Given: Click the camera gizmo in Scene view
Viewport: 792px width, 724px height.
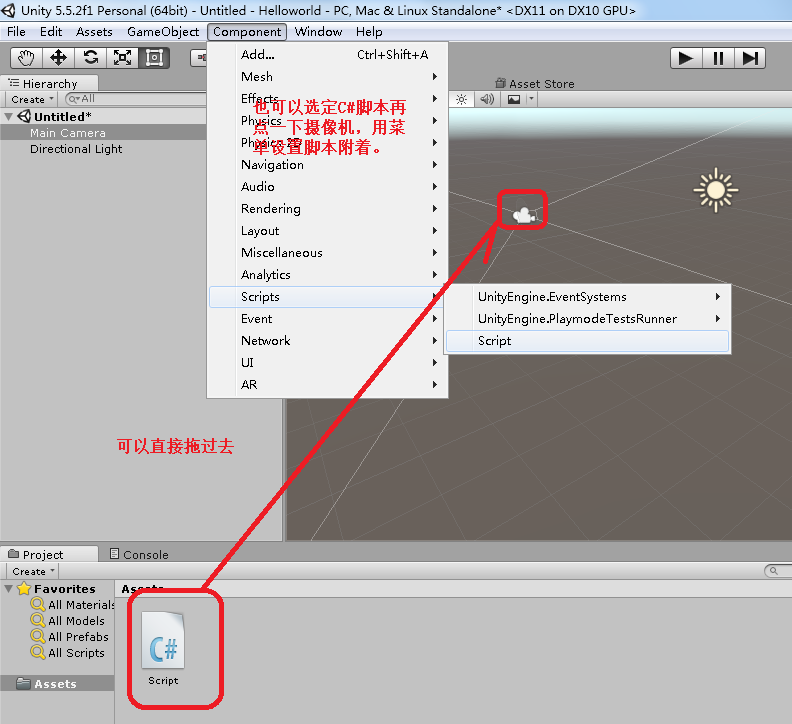Looking at the screenshot, I should point(524,215).
